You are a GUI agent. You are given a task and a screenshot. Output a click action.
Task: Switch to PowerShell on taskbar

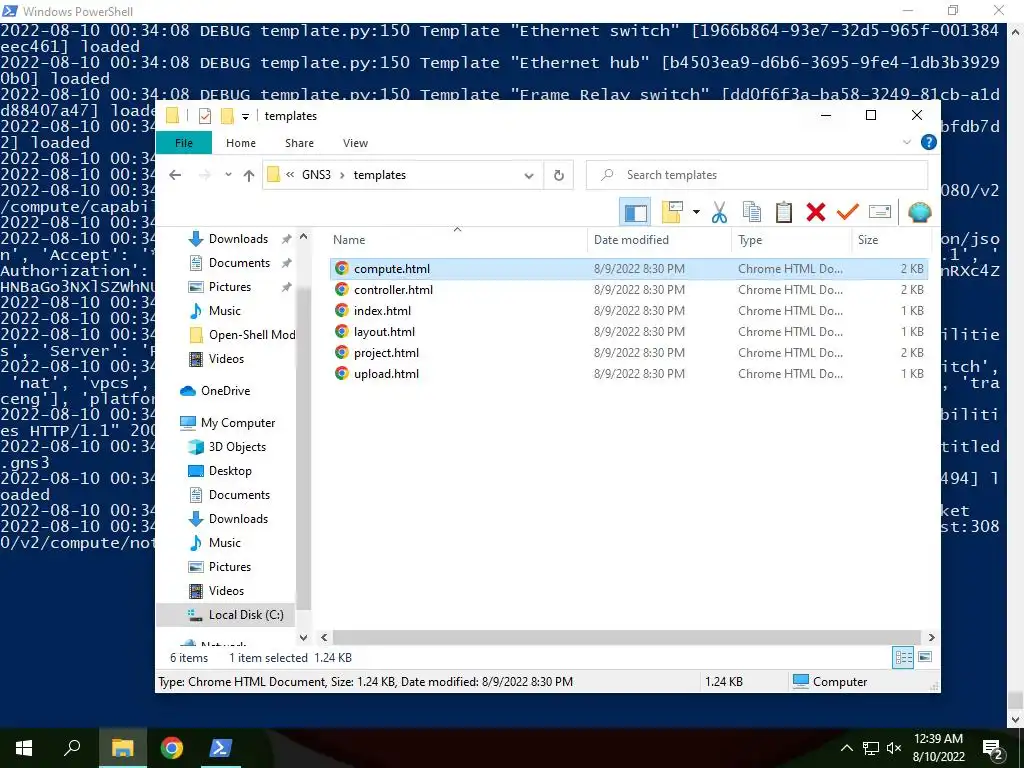pyautogui.click(x=220, y=748)
